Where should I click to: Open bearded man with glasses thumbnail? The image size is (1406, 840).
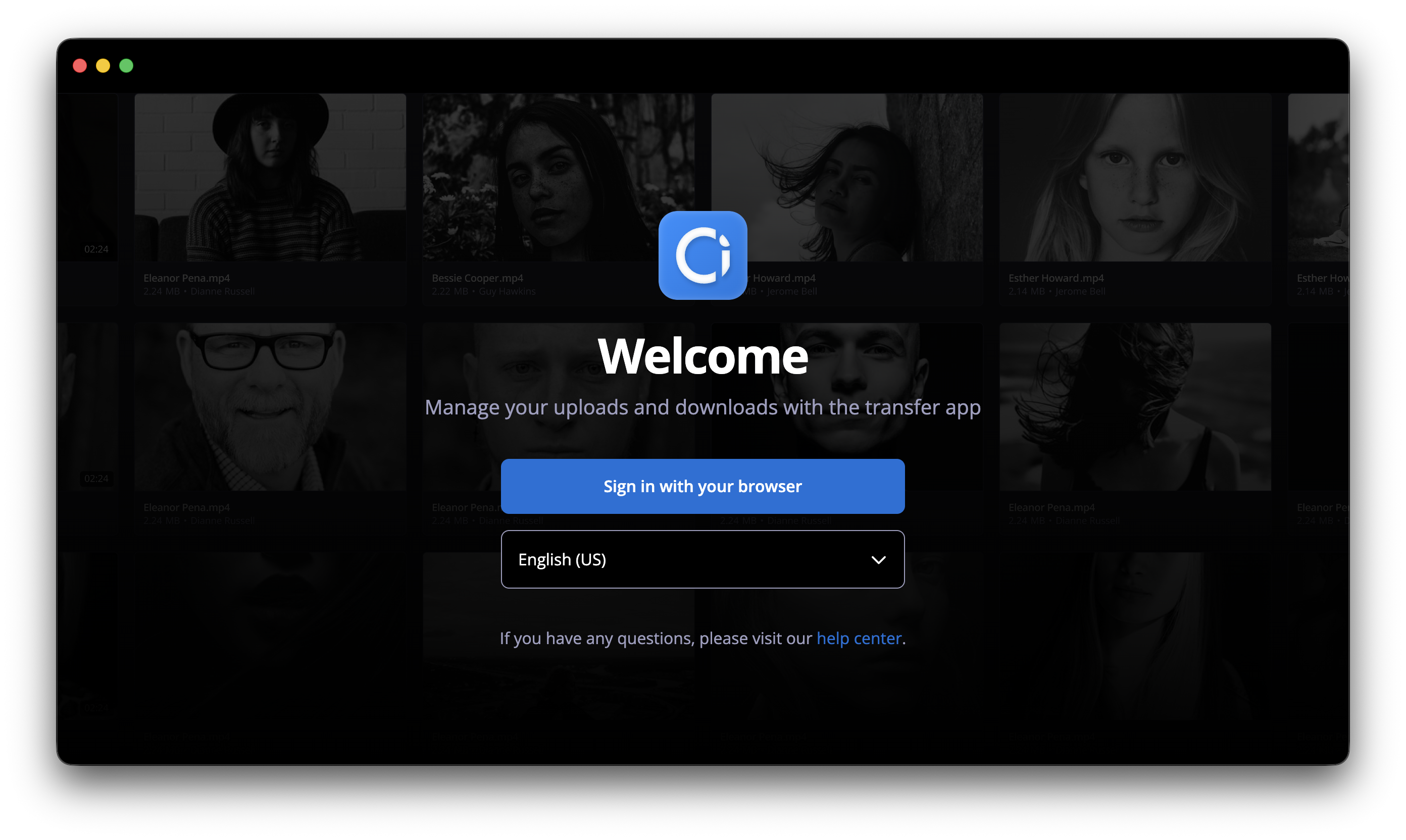pos(270,406)
